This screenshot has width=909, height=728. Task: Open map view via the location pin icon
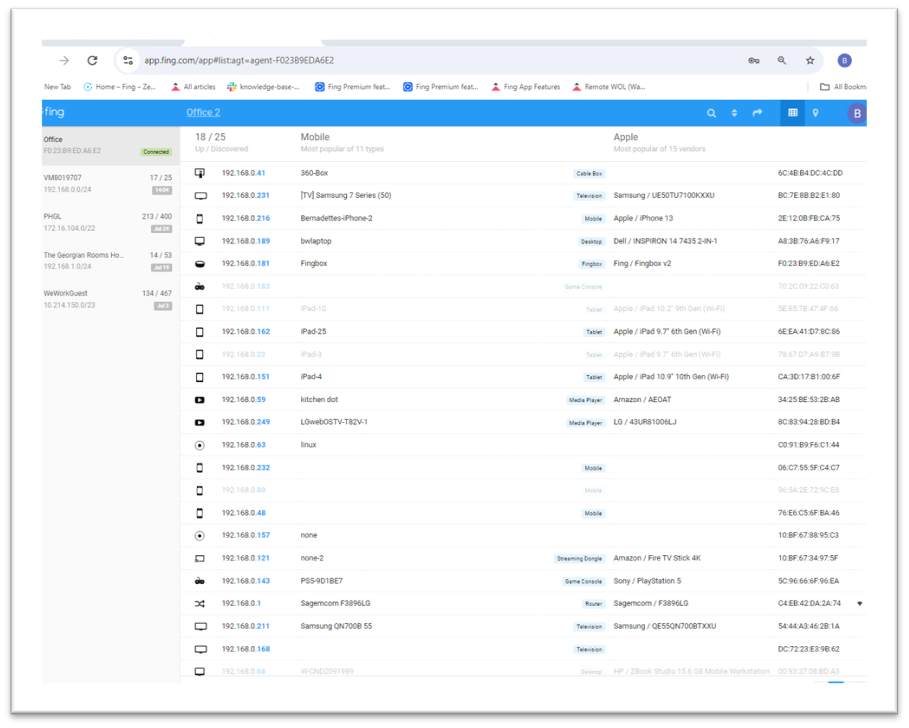[816, 113]
